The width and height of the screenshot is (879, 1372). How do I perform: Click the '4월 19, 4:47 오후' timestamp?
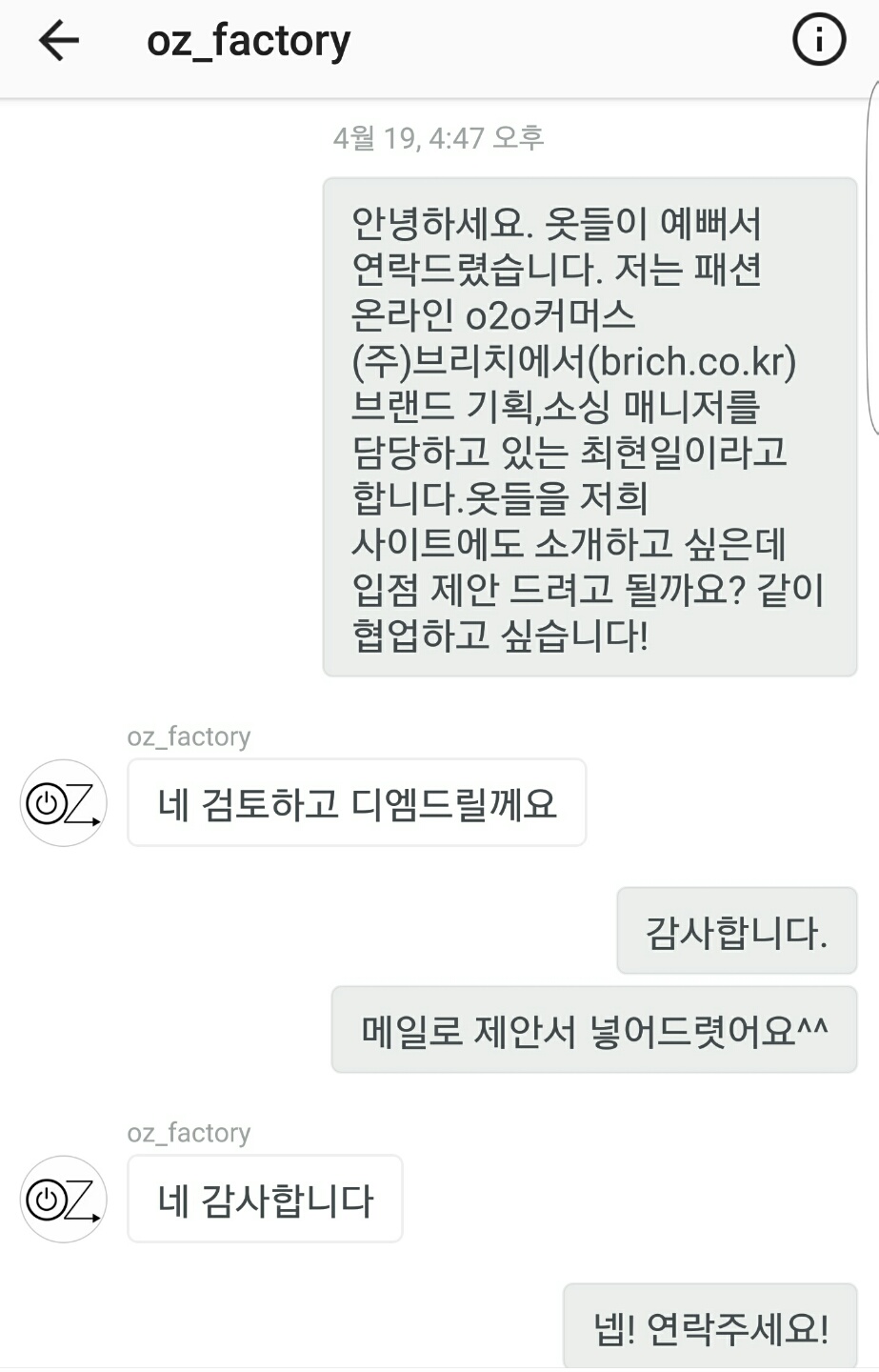tap(439, 138)
